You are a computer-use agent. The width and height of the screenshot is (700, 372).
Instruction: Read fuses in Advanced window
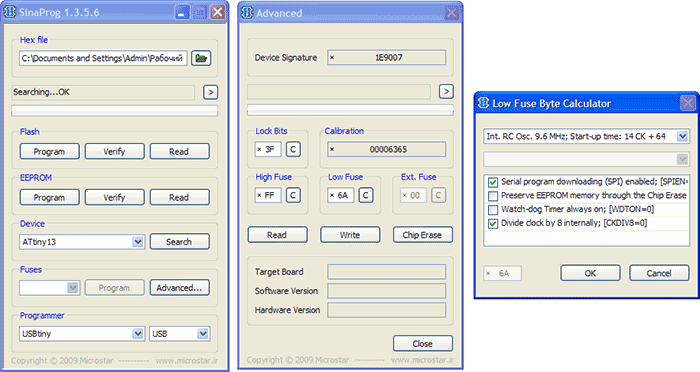click(x=278, y=235)
